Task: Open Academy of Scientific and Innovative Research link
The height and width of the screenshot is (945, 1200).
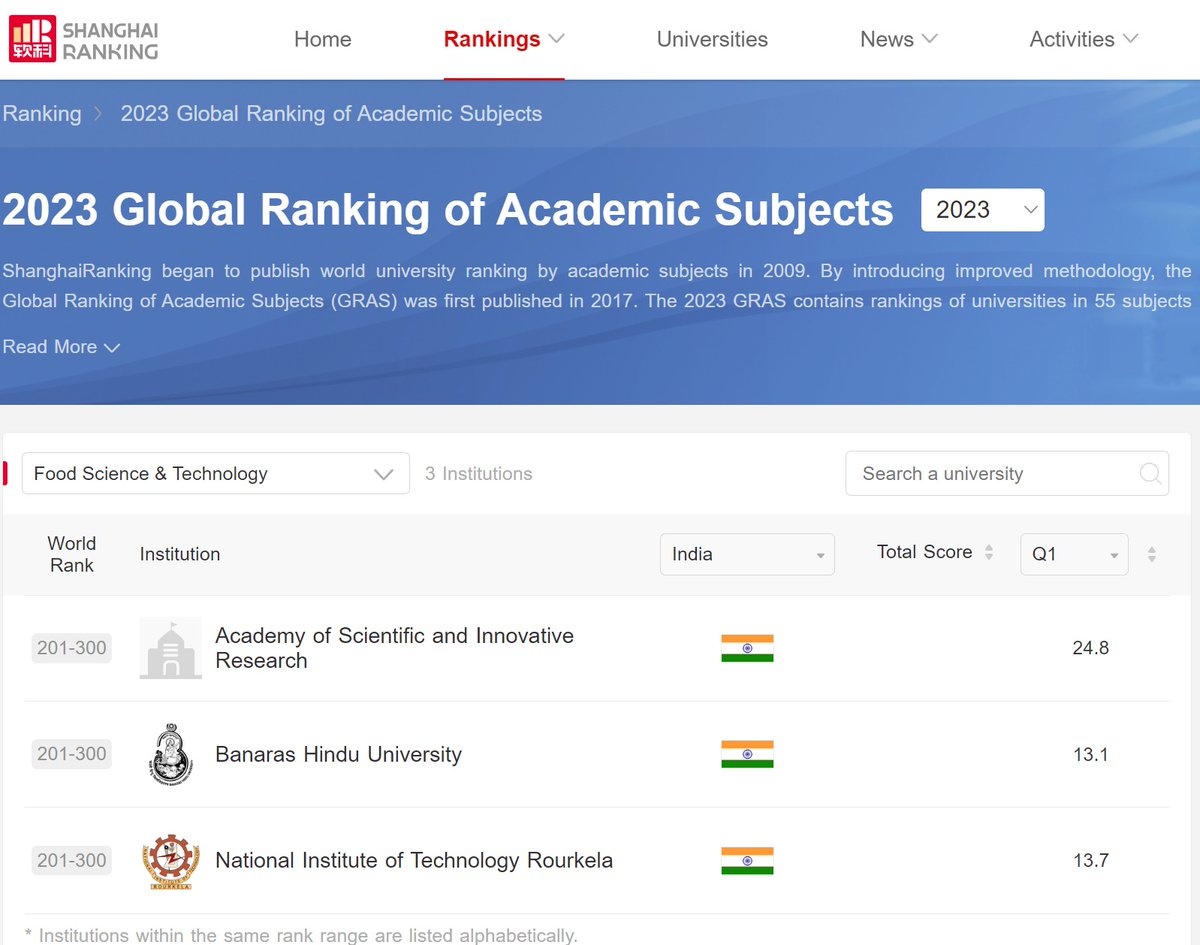Action: pyautogui.click(x=394, y=648)
